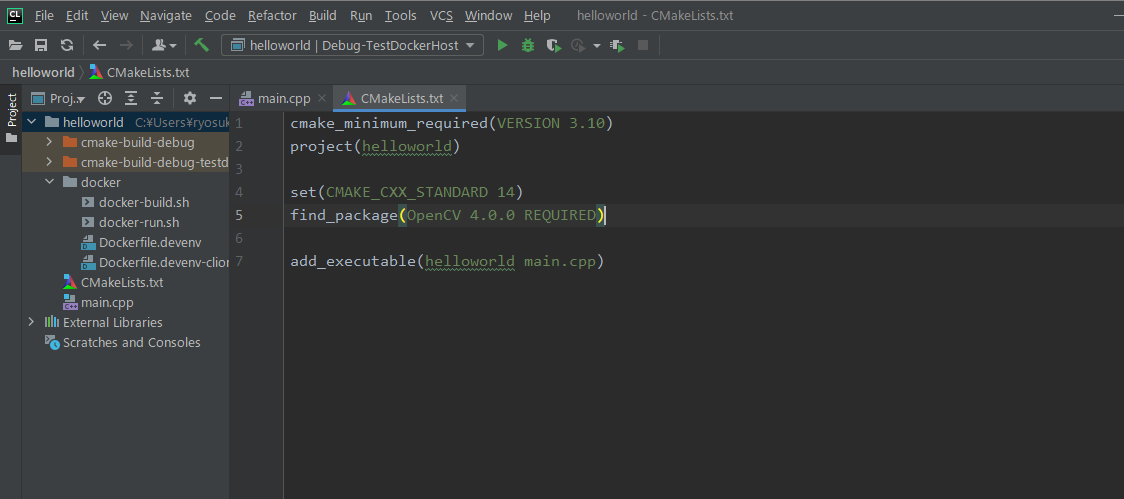Open the helloworld Debug-TestDockerHost configuration dropdown
Image resolution: width=1124 pixels, height=499 pixels.
pos(353,46)
